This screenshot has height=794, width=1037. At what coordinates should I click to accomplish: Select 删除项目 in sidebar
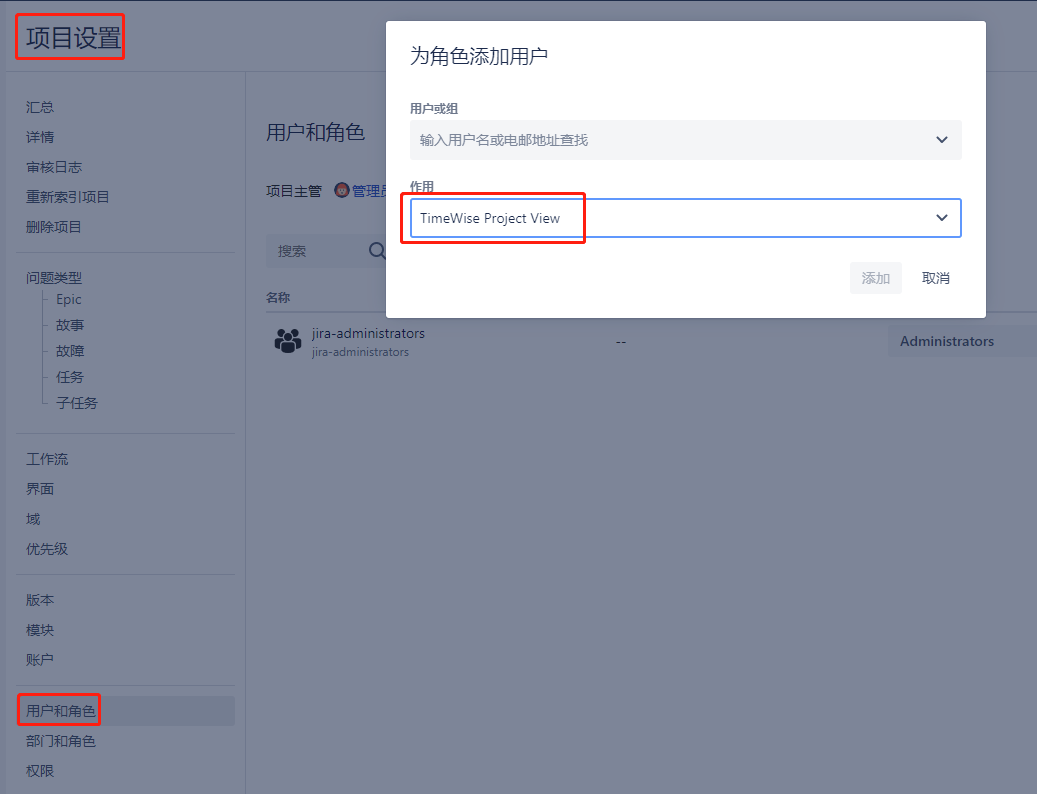point(54,227)
